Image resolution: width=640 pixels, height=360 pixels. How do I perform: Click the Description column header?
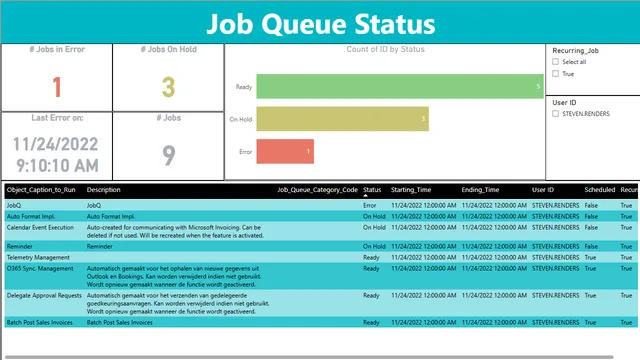[104, 190]
